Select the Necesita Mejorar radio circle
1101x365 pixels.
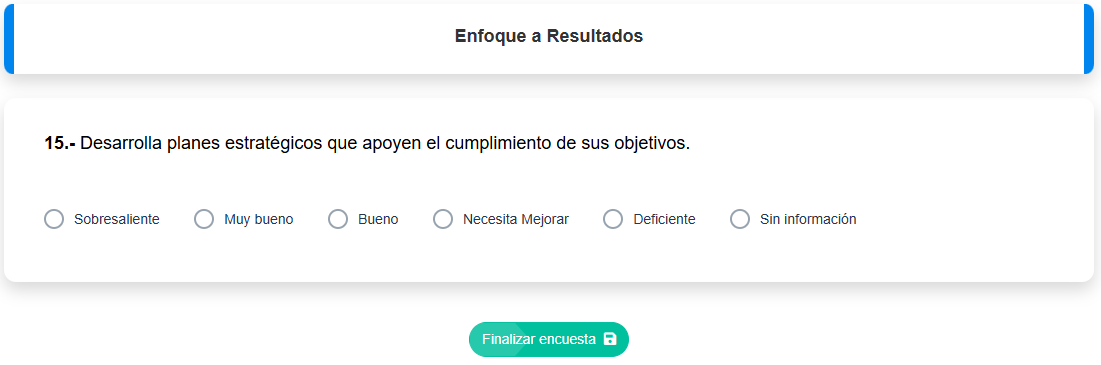pyautogui.click(x=443, y=219)
